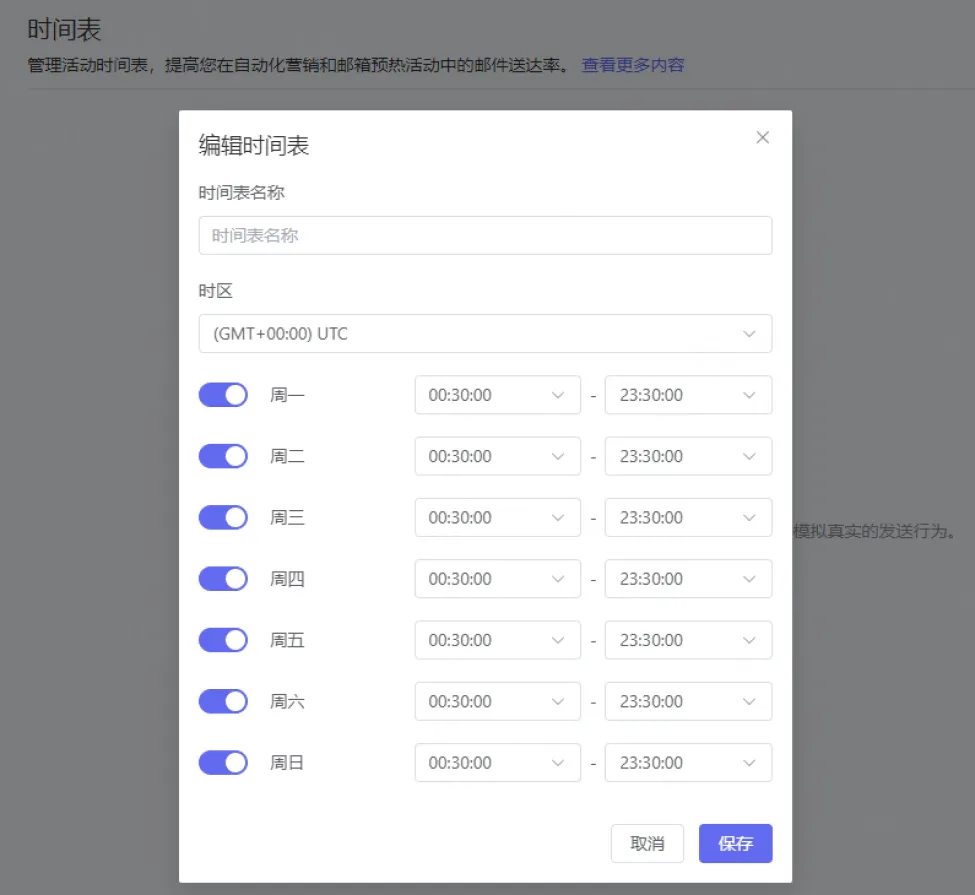The width and height of the screenshot is (975, 895).
Task: Turn off the 周三 toggle
Action: [223, 518]
